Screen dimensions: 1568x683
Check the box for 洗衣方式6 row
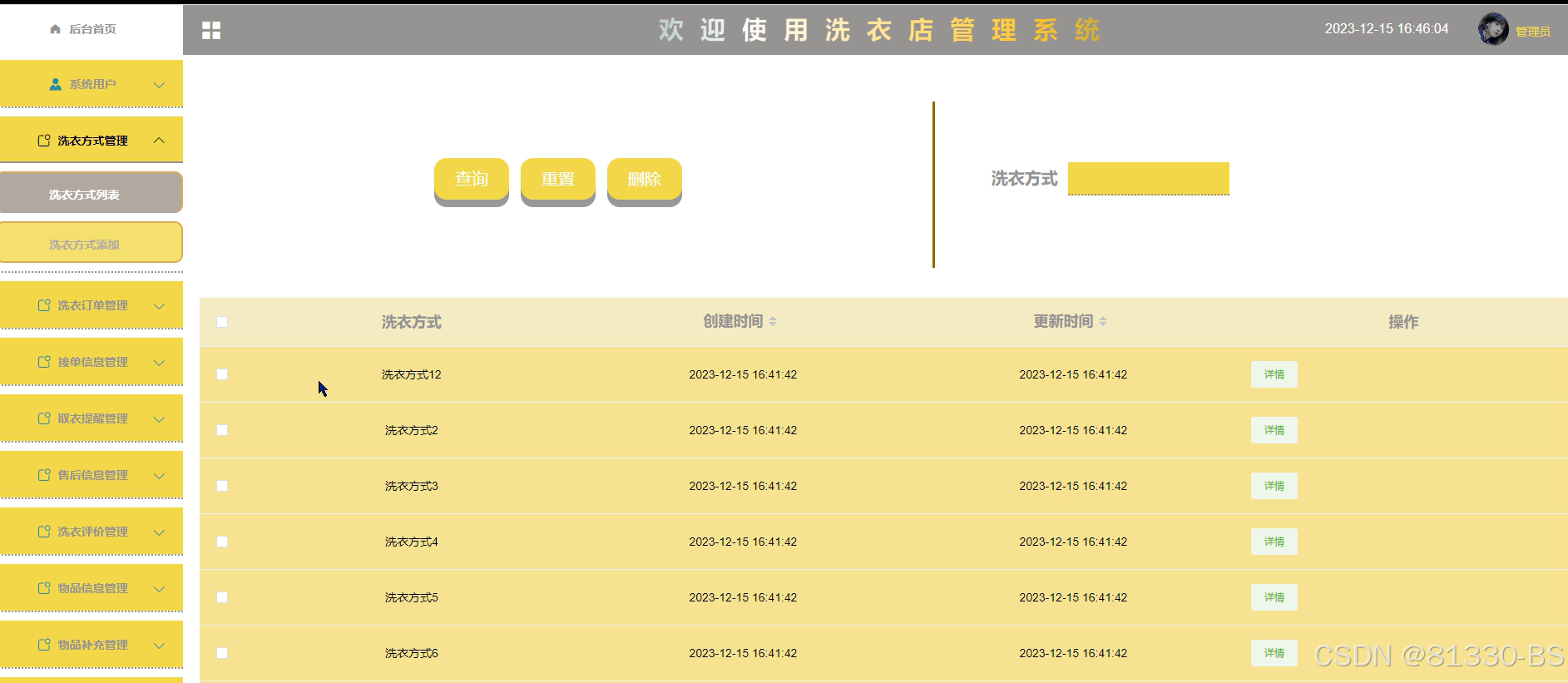pyautogui.click(x=222, y=653)
